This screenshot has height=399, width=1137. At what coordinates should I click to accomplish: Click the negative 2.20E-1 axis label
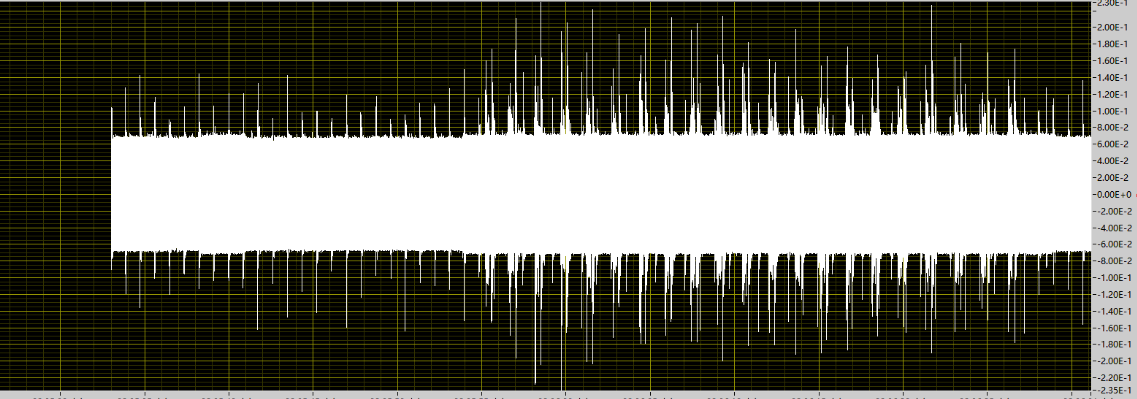coord(1115,378)
